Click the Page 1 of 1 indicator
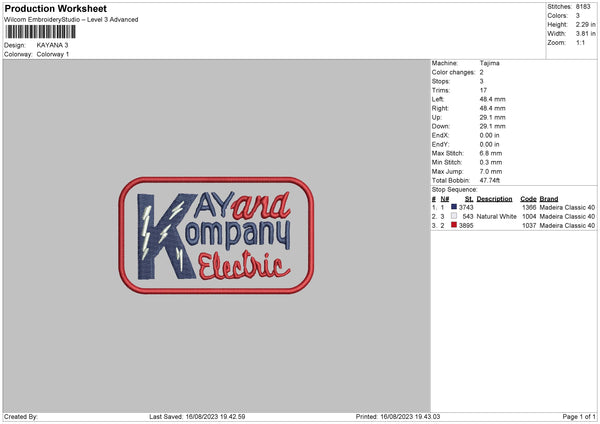Screen dimensions: 600x424 579,417
